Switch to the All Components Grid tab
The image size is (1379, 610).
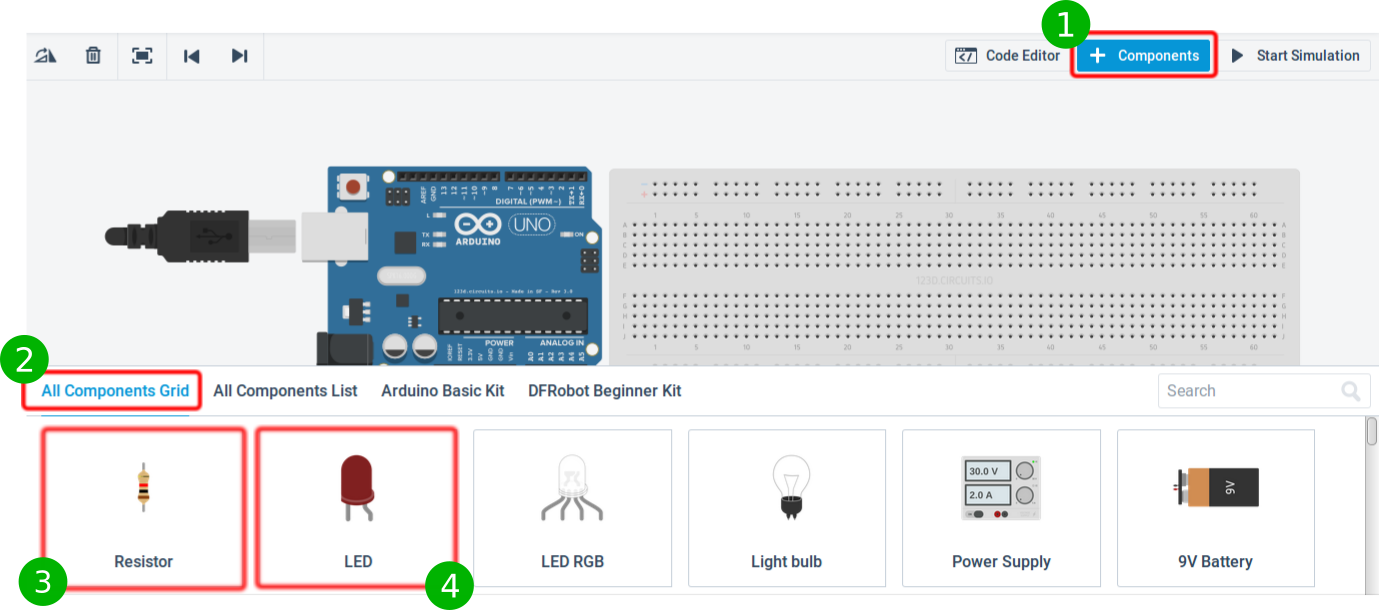pyautogui.click(x=115, y=391)
